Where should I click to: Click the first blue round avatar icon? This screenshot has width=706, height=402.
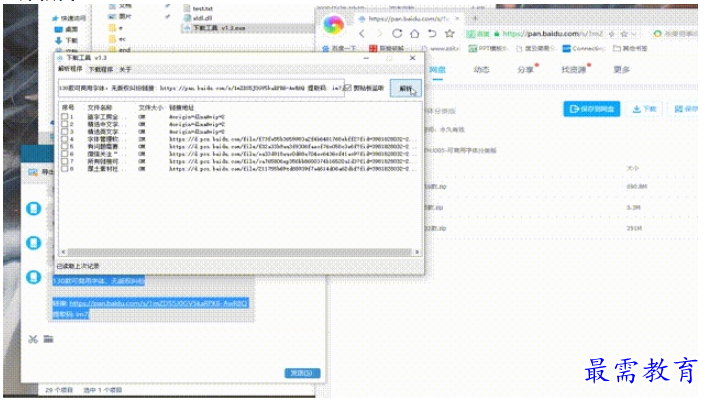click(34, 209)
